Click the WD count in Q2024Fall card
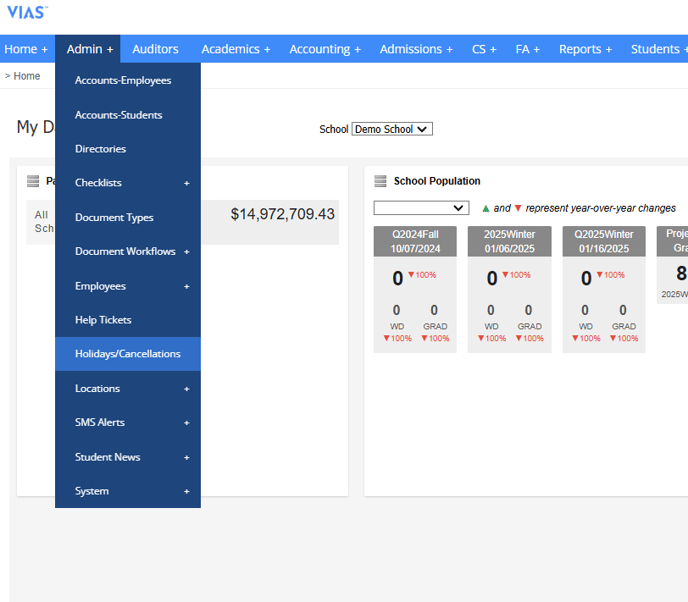The image size is (688, 602). 396,310
